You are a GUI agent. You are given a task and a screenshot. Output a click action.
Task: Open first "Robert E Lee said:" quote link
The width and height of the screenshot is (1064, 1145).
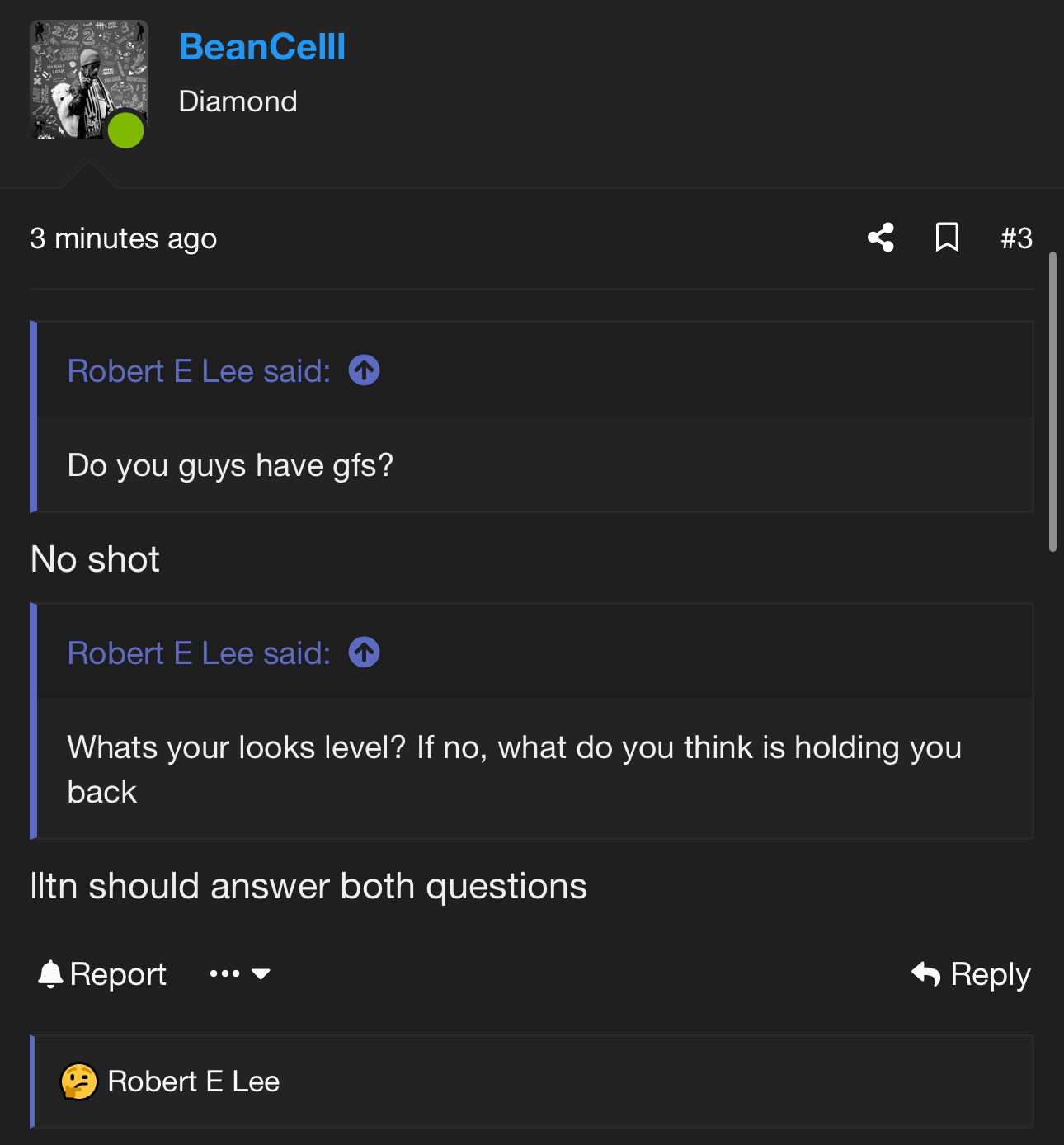(x=199, y=371)
